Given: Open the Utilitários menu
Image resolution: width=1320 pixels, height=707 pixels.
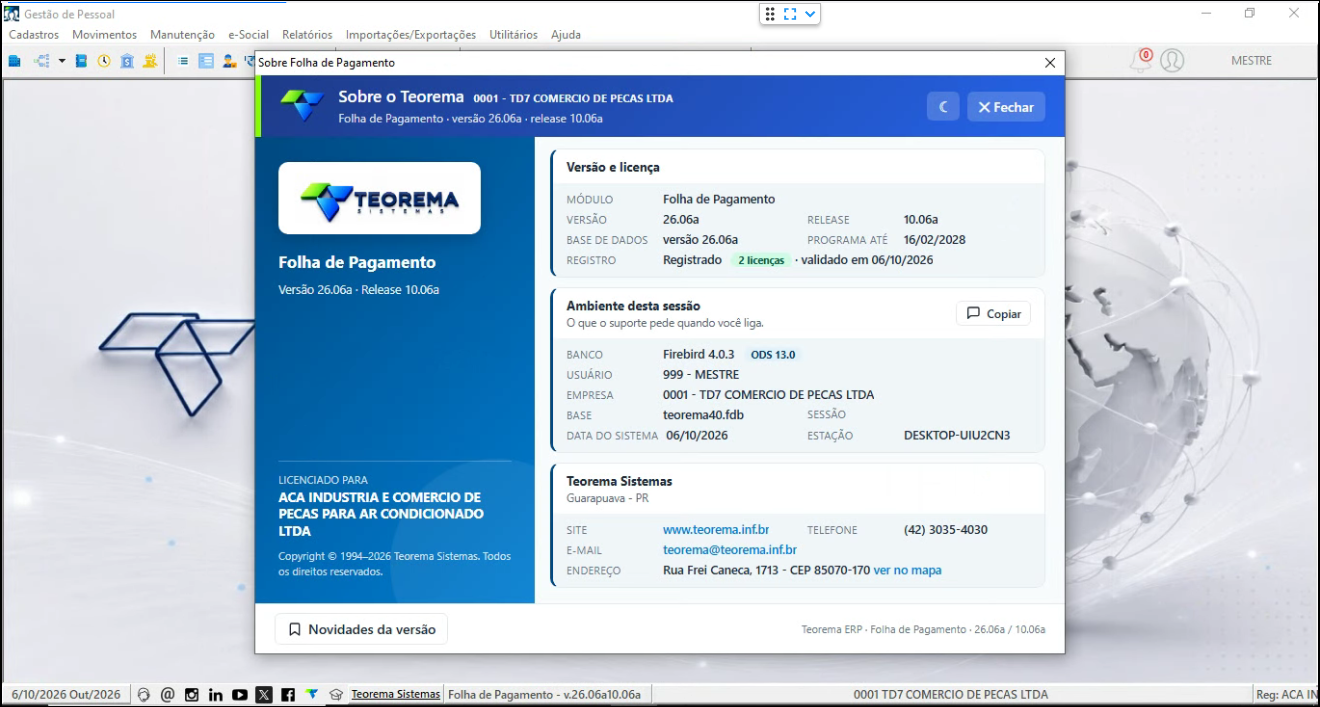Looking at the screenshot, I should 513,34.
